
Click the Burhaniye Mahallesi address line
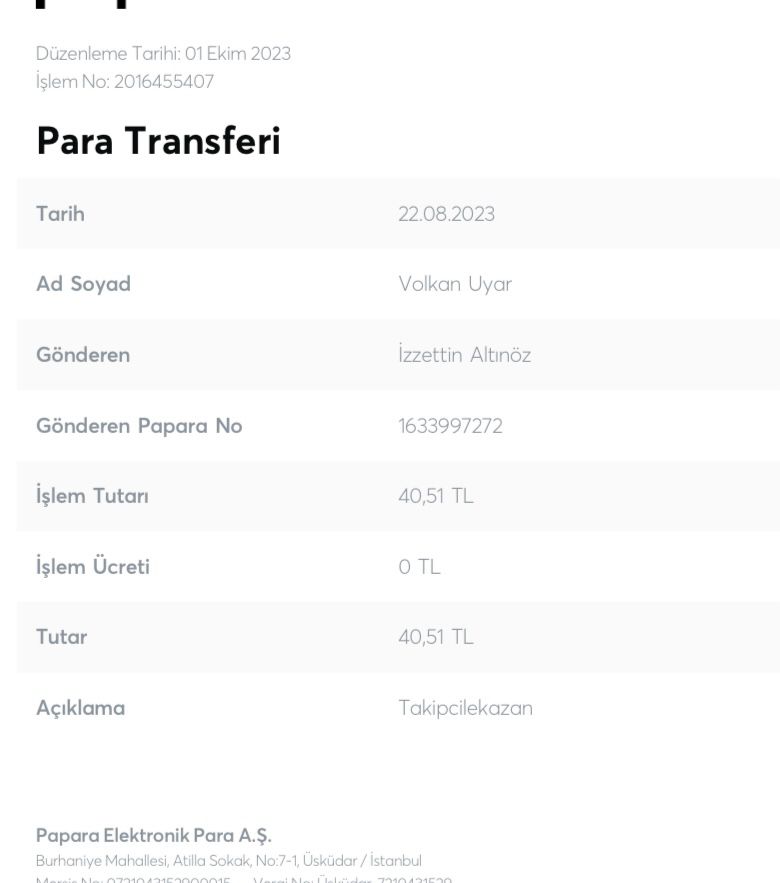(229, 861)
